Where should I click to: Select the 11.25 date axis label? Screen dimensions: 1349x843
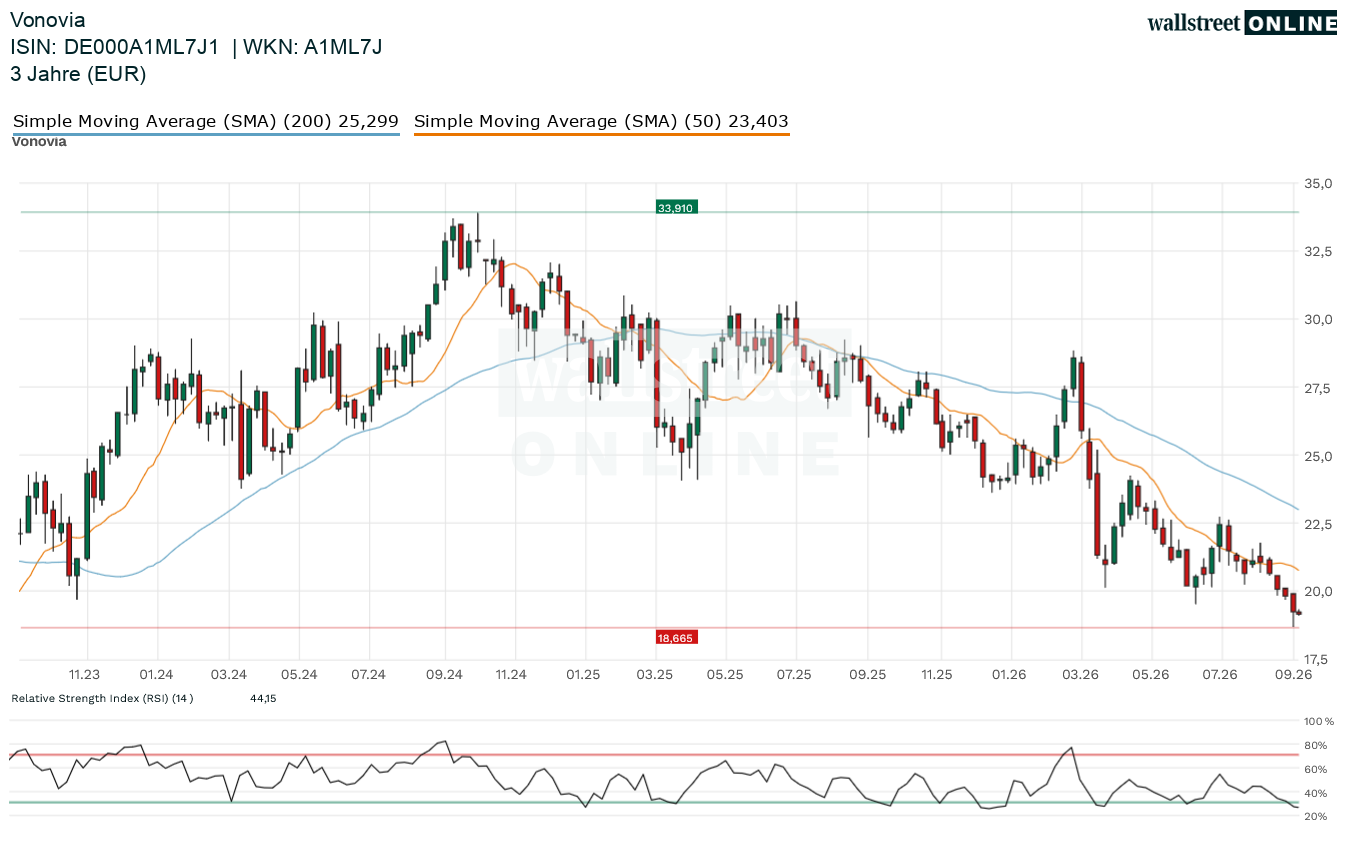937,675
